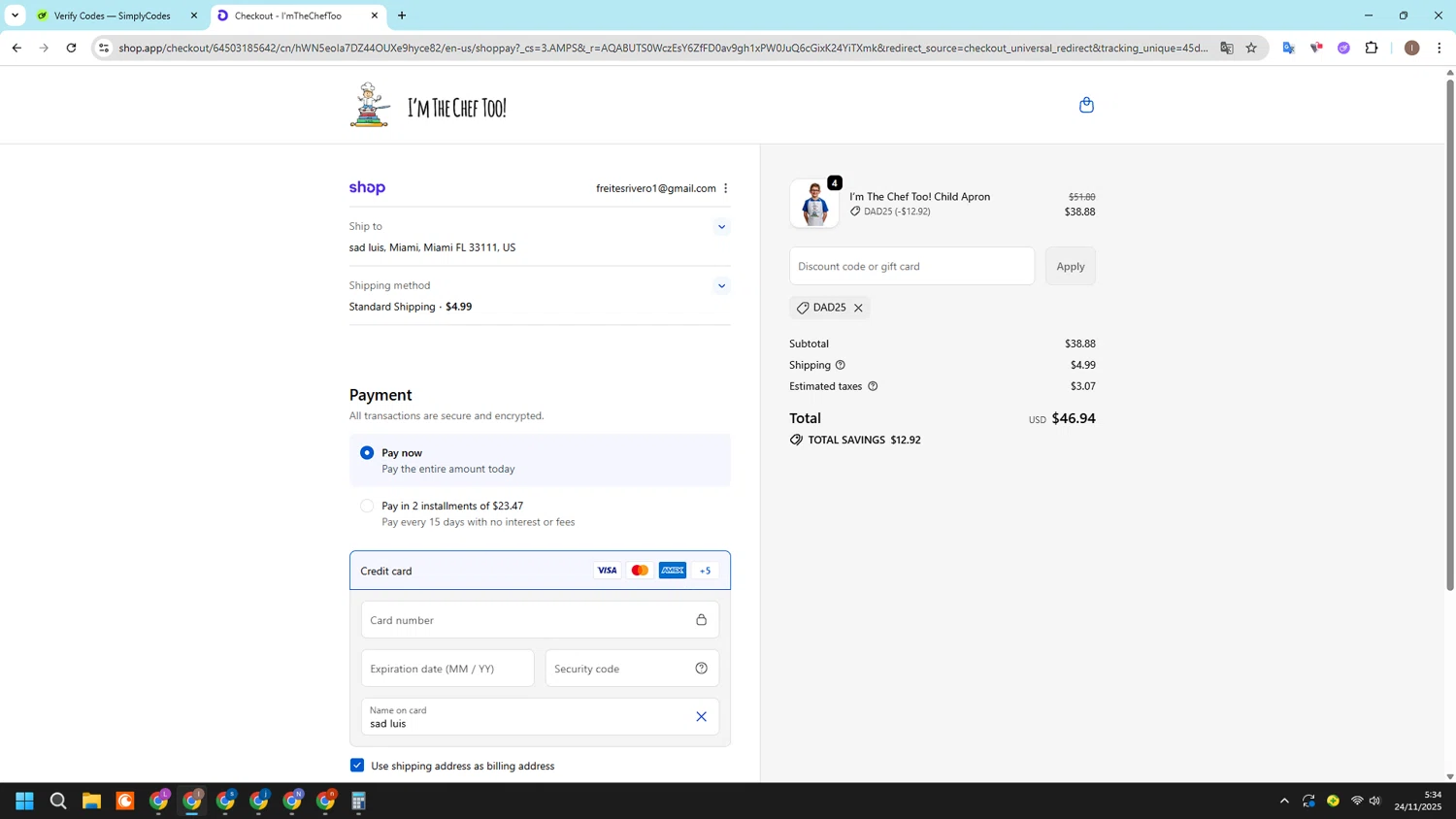Image resolution: width=1456 pixels, height=819 pixels.
Task: Open Windows taskbar search
Action: coord(58,801)
